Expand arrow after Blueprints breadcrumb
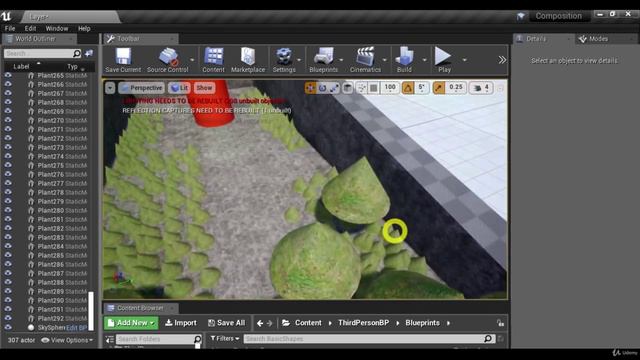 point(448,323)
